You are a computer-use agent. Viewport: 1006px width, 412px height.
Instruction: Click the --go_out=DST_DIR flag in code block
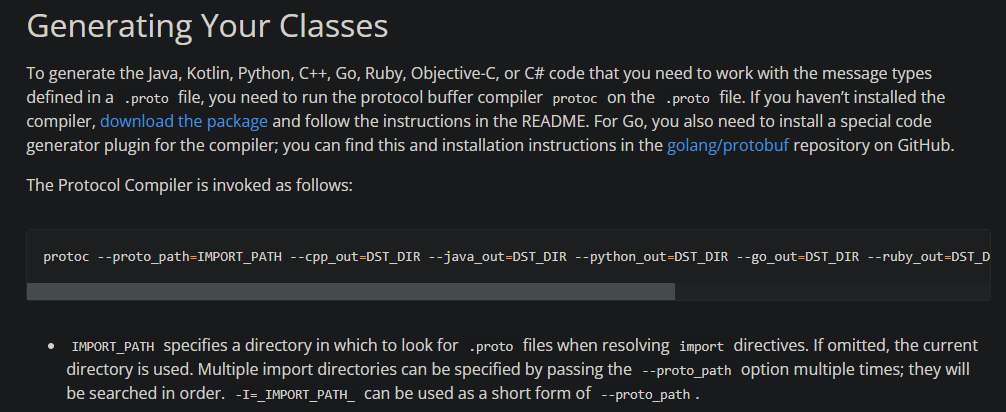797,257
